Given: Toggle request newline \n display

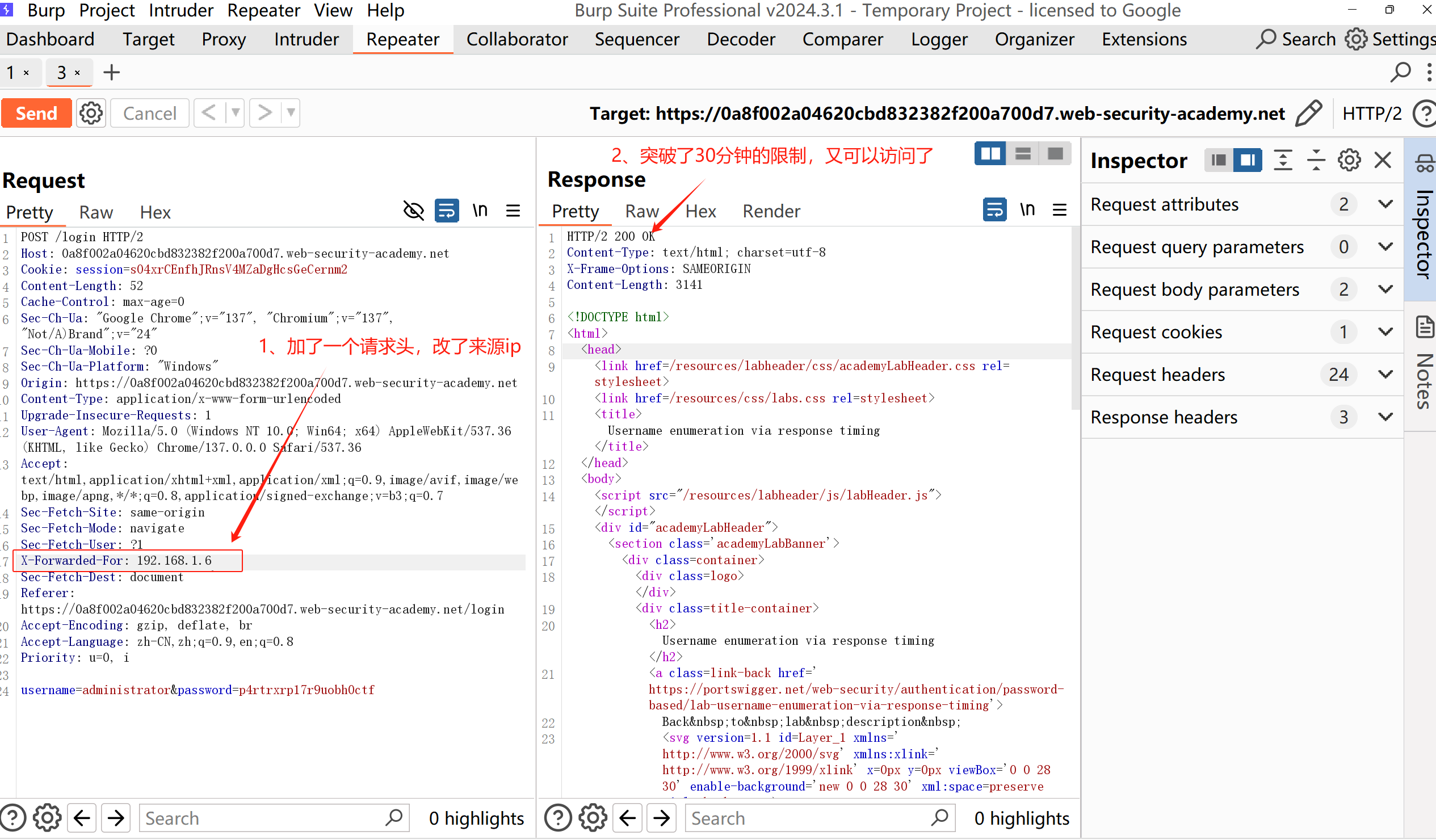Looking at the screenshot, I should point(480,212).
